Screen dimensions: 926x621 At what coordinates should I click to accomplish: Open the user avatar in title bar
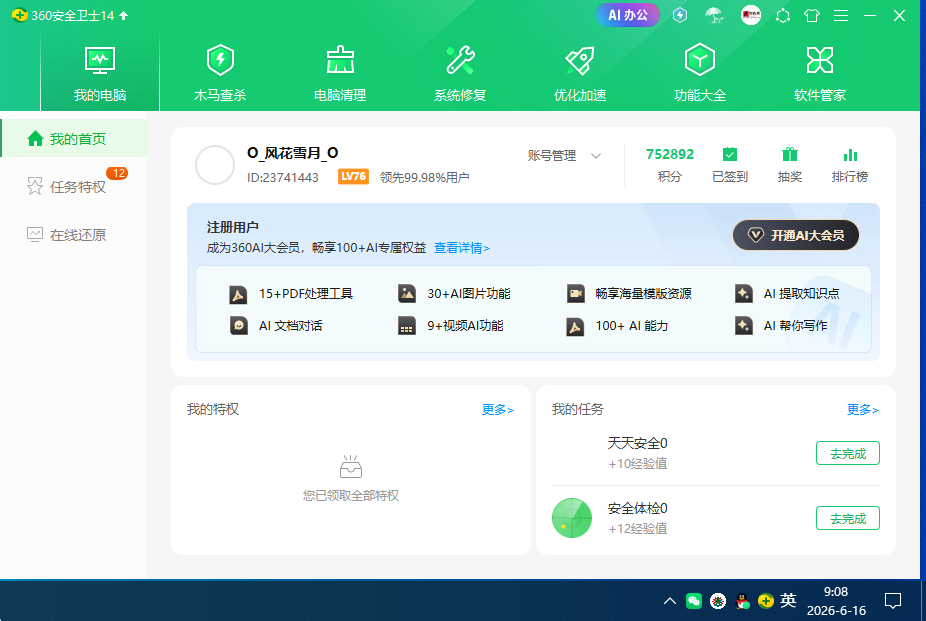point(751,15)
